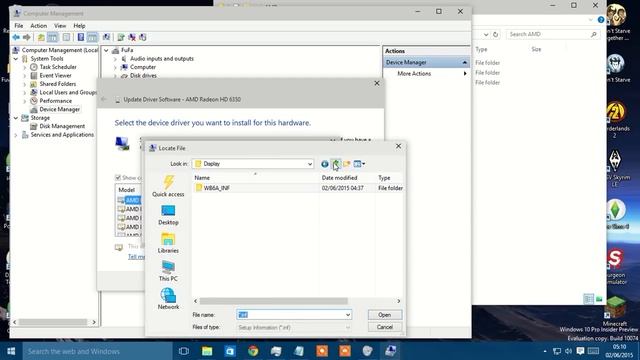Toggle Show compatible hardware checkbox
This screenshot has height=360, width=640.
tap(118, 178)
